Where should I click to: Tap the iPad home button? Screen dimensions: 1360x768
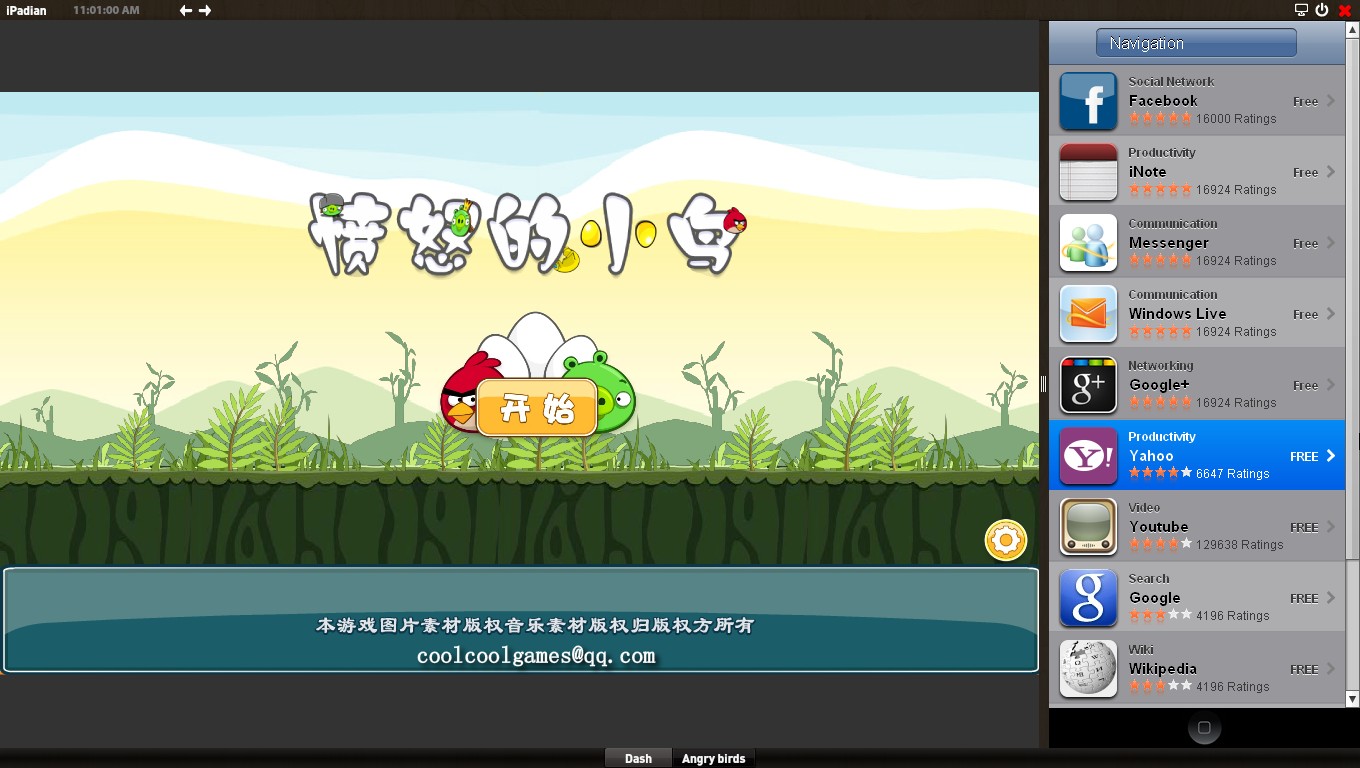[x=1204, y=728]
